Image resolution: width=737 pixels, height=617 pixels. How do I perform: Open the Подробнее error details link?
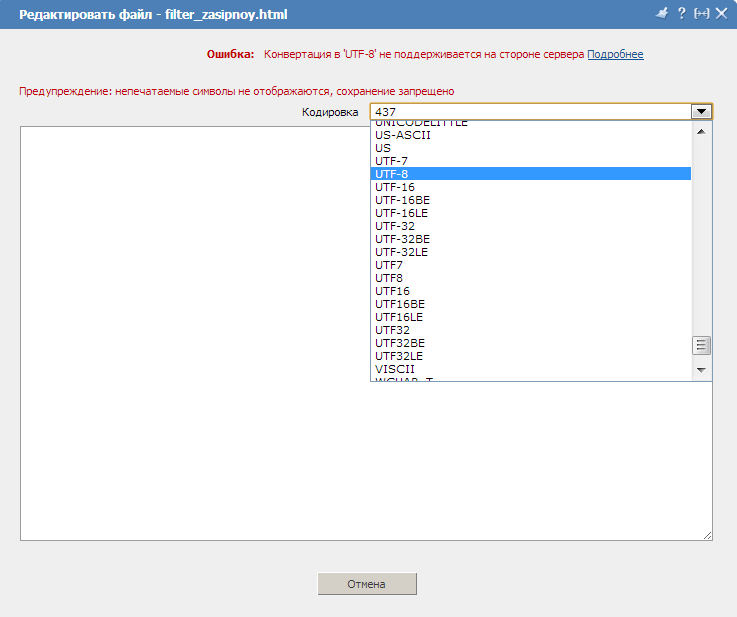pyautogui.click(x=615, y=54)
